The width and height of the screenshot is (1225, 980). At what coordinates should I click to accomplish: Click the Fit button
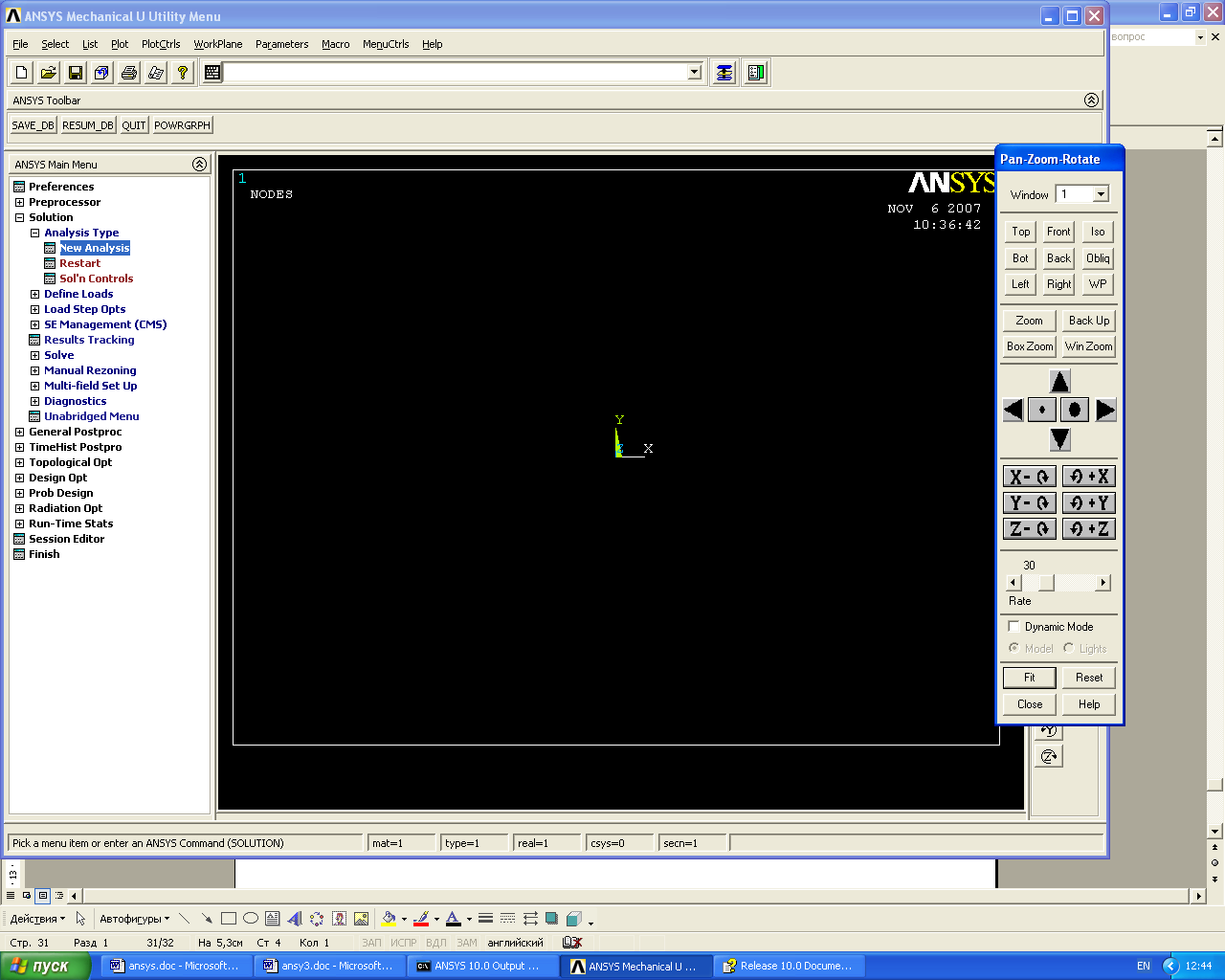click(1030, 678)
